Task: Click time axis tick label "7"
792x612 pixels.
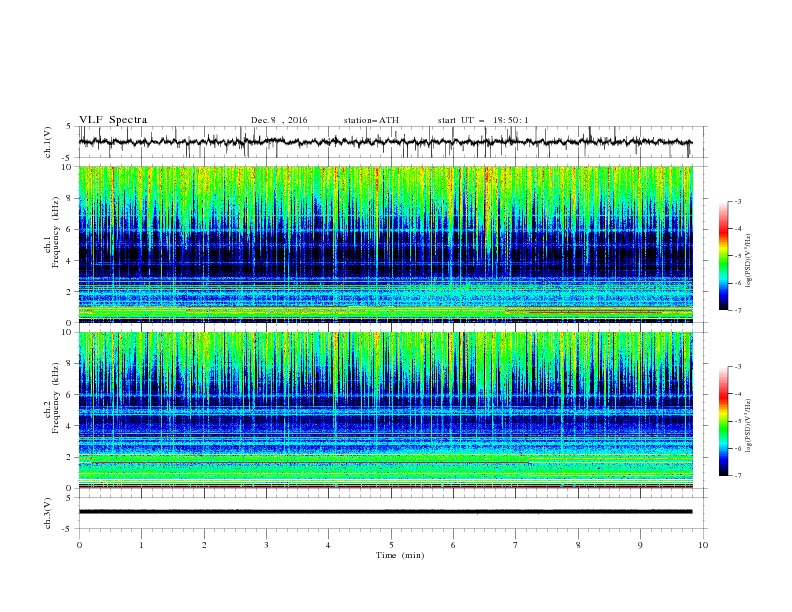Action: [516, 545]
